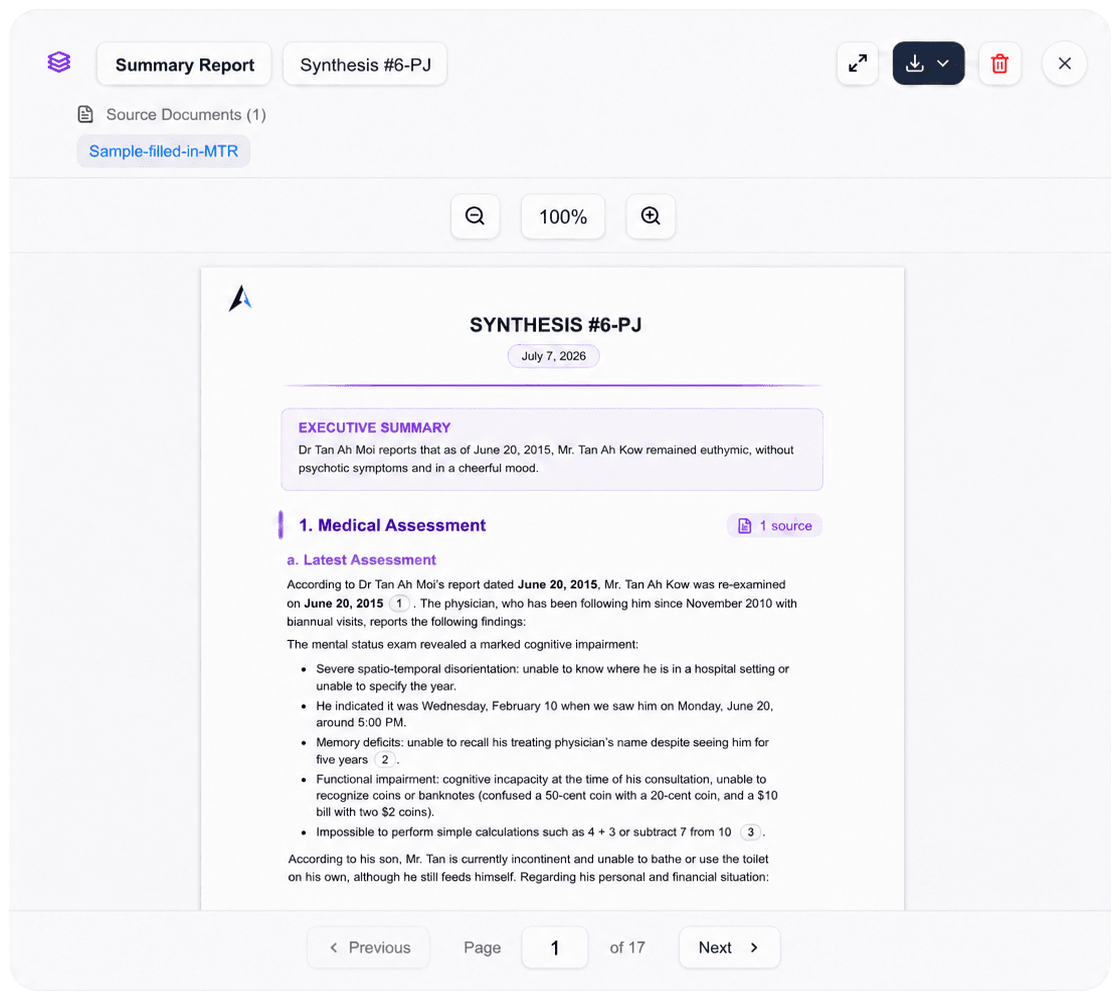The image size is (1119, 1000).
Task: Open the Summary Report tab
Action: click(184, 64)
